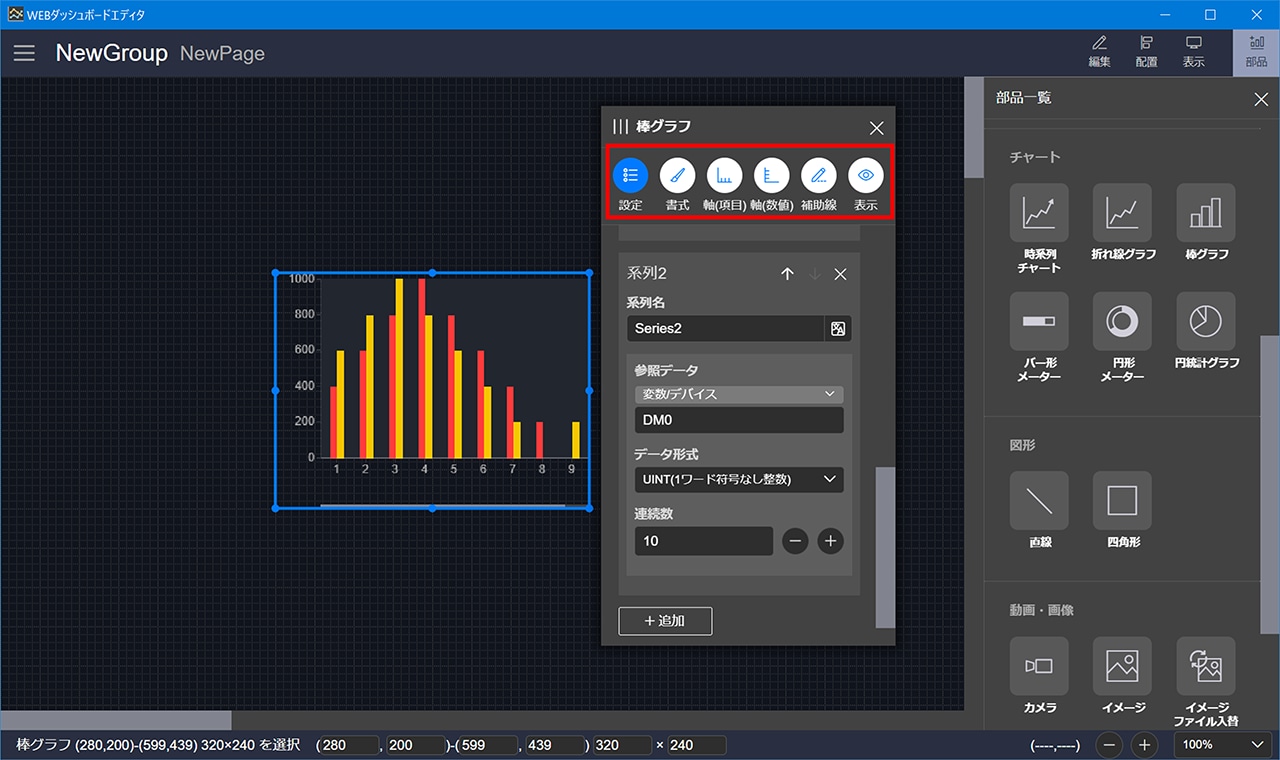Open the hamburger menu
Viewport: 1280px width, 760px height.
pyautogui.click(x=24, y=53)
